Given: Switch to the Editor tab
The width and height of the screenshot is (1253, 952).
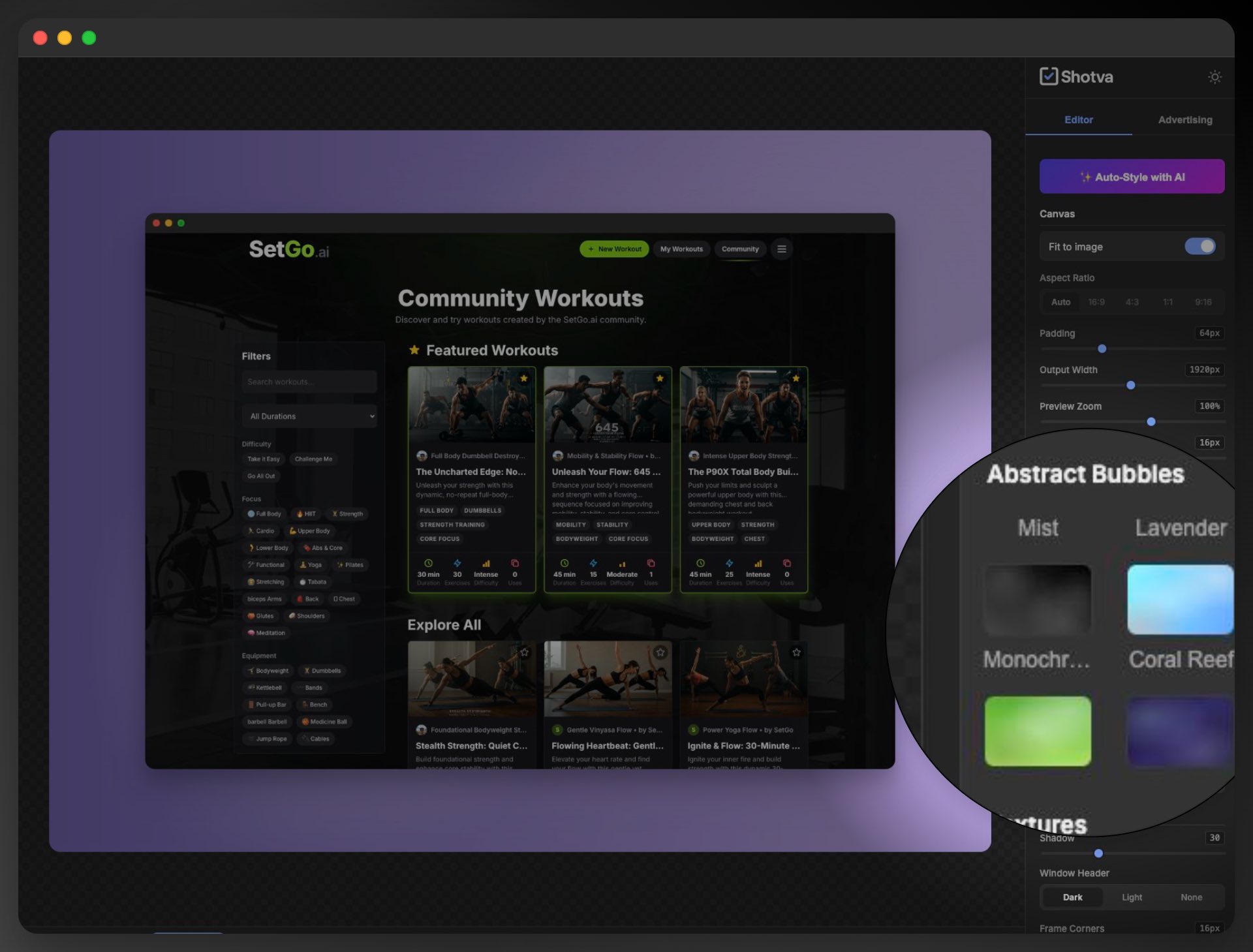Looking at the screenshot, I should pos(1078,120).
